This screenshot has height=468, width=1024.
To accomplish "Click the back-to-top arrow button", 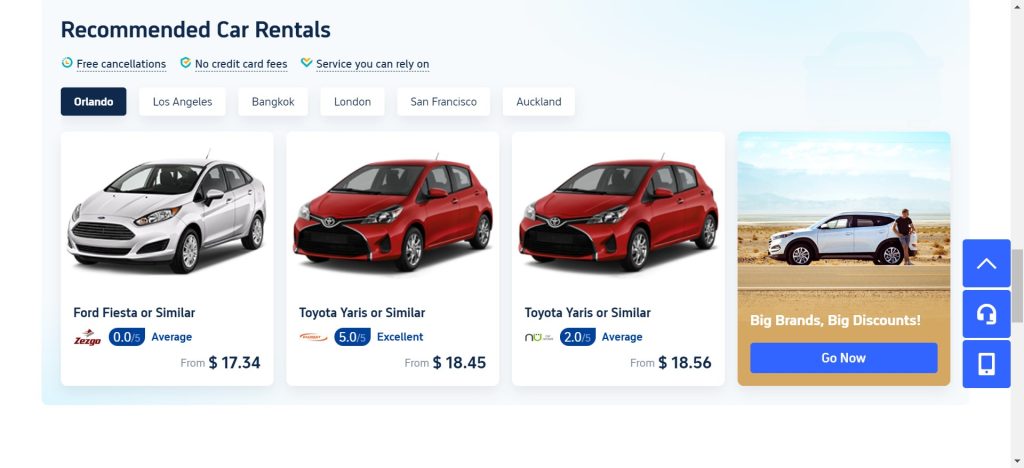I will (x=986, y=264).
